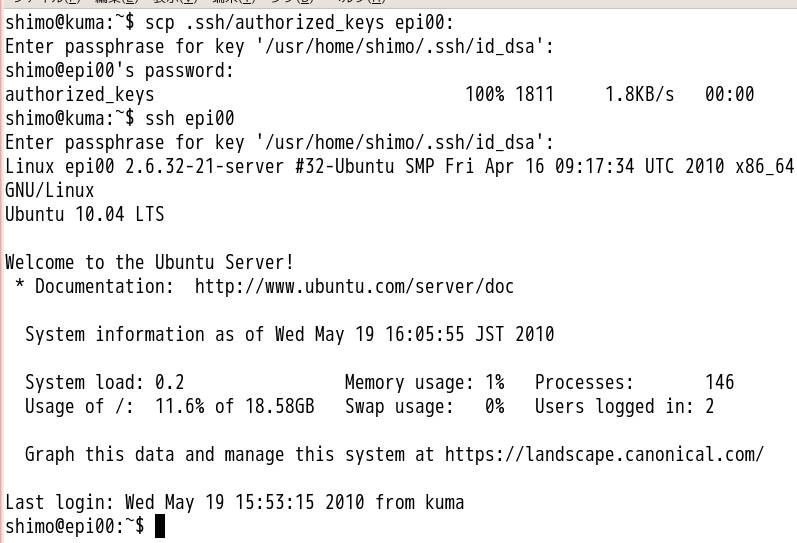This screenshot has height=543, width=797.
Task: Select the authorized_keys filename in transfer output
Action: tap(80, 95)
